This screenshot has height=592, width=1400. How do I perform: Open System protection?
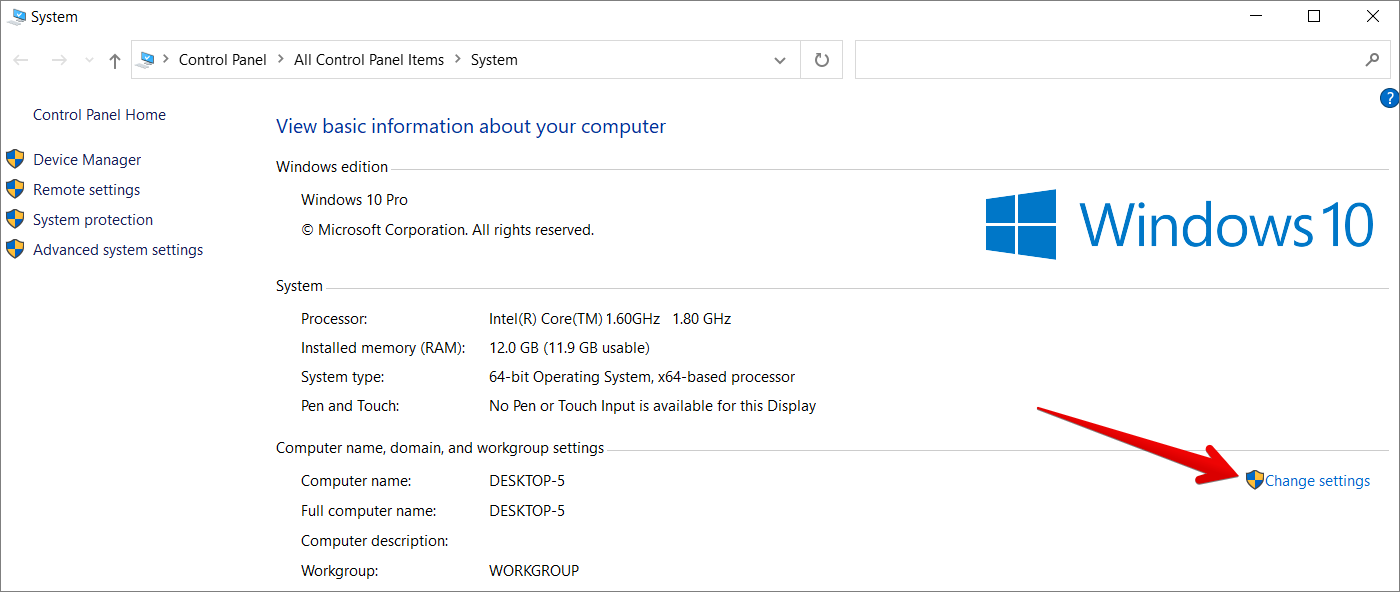[x=93, y=220]
